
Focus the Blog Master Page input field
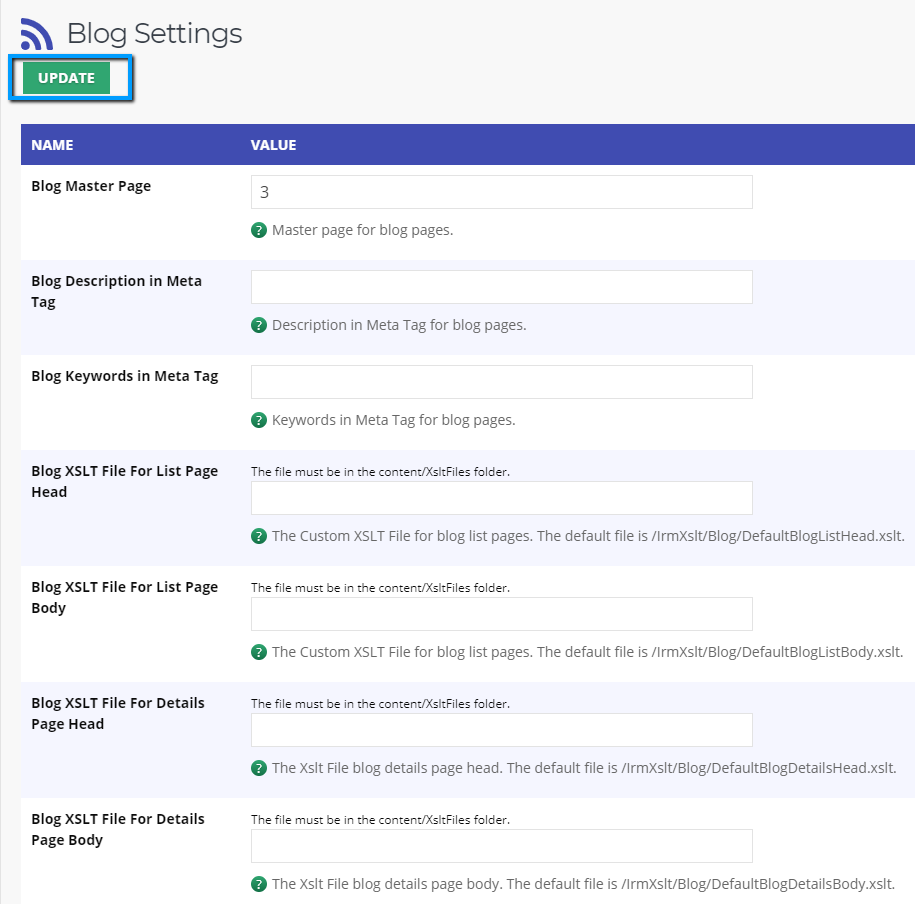coord(501,192)
